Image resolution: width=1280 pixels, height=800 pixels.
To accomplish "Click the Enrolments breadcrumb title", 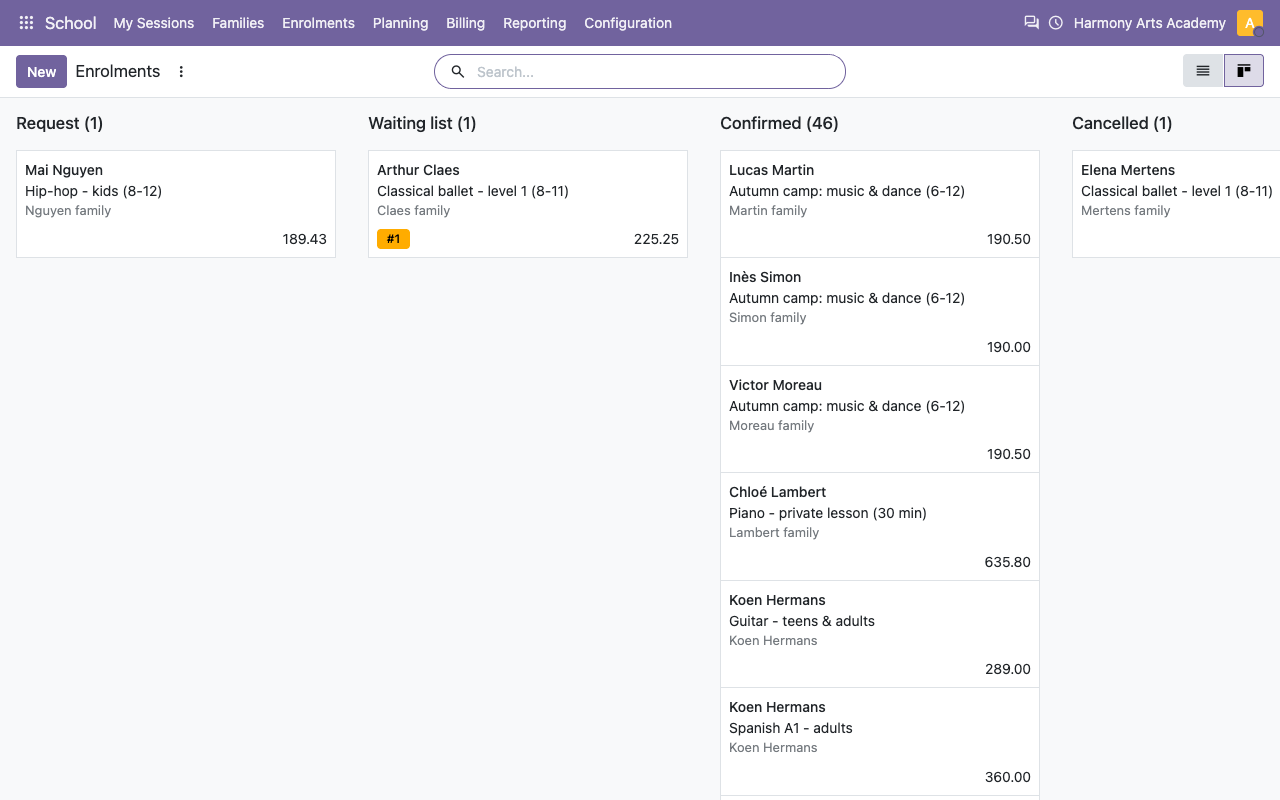I will [118, 71].
